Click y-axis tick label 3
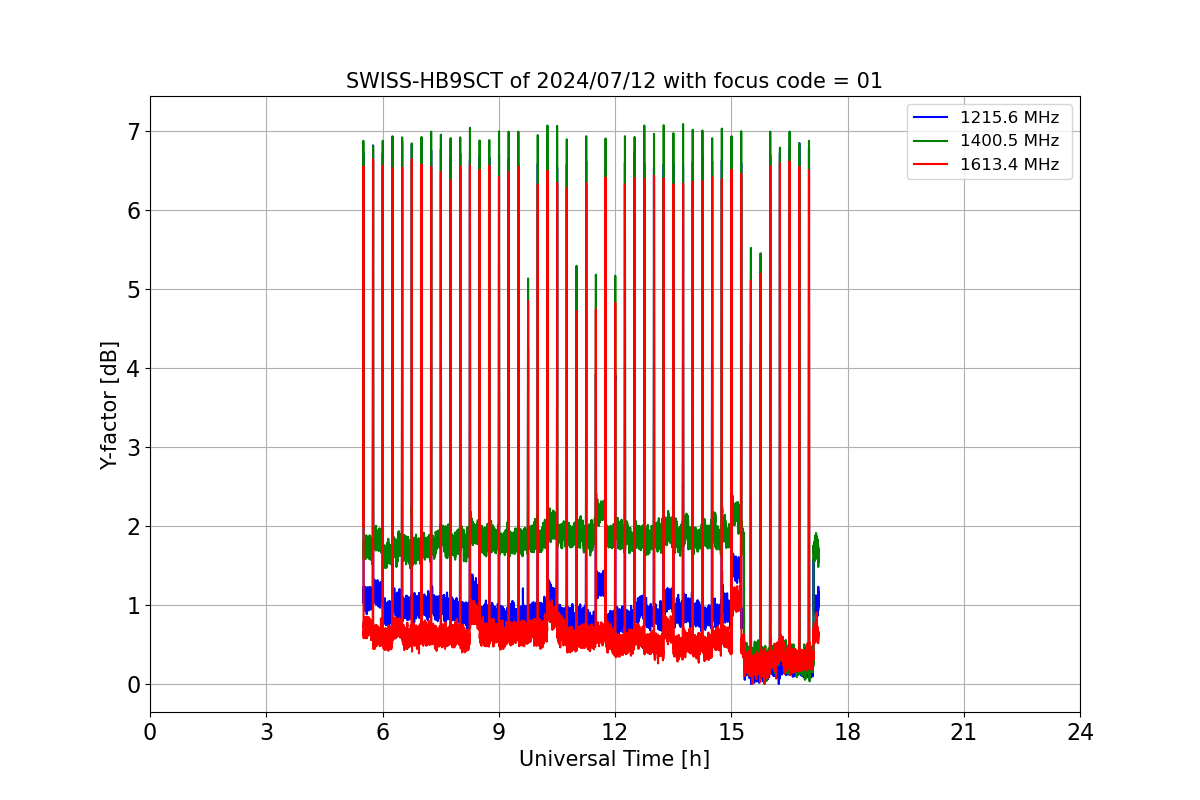The width and height of the screenshot is (1200, 800). click(133, 448)
